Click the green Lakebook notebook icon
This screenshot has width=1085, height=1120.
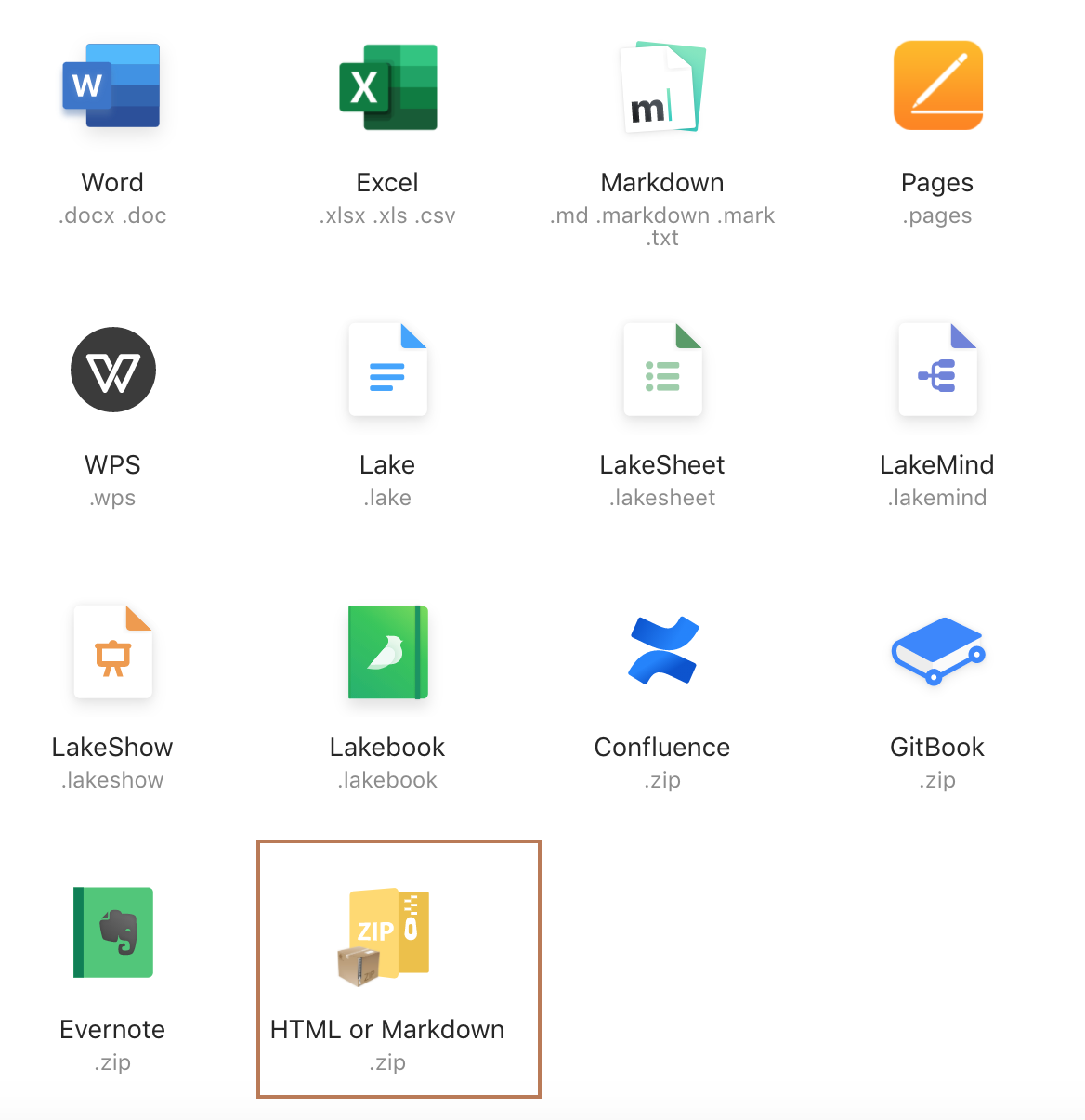click(x=388, y=652)
